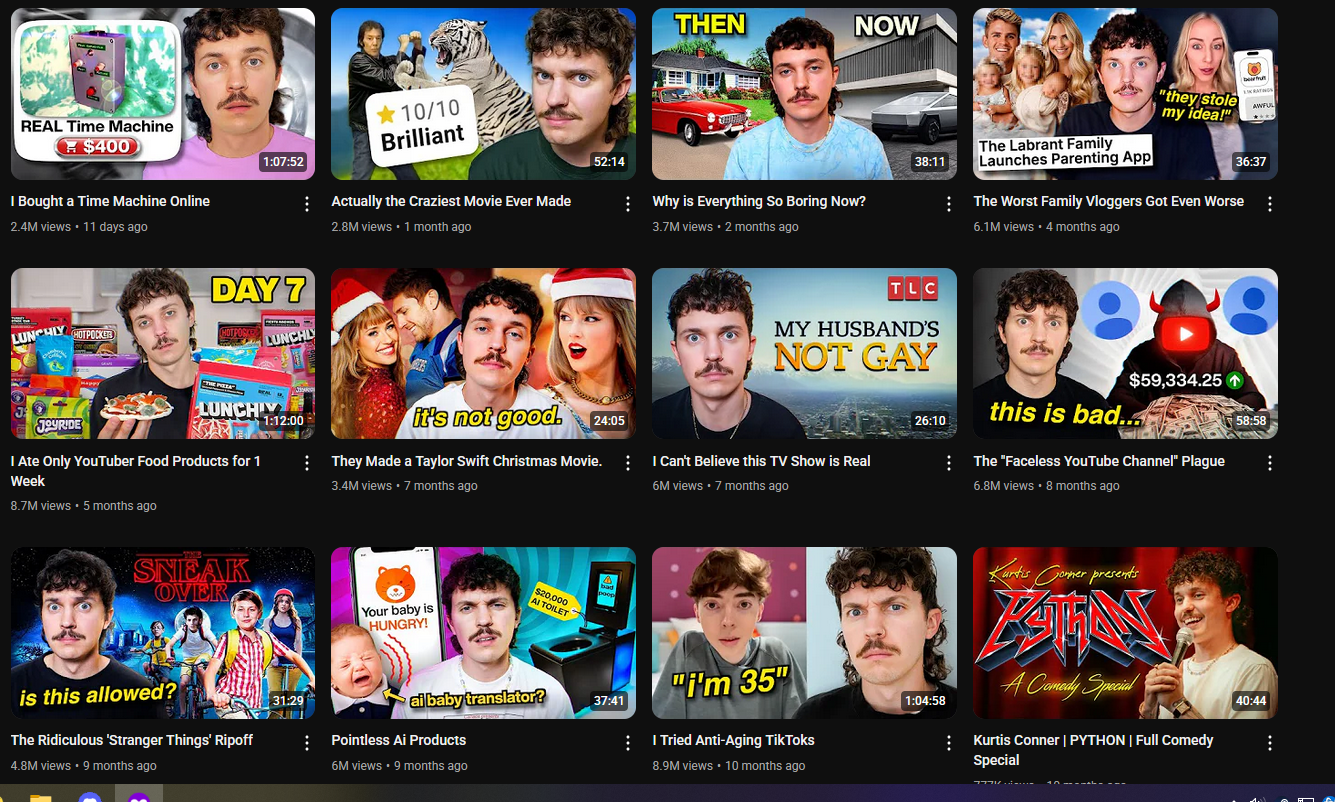Click '6M views • 9 months ago' text
Viewport: 1335px width, 802px height.
[x=400, y=766]
